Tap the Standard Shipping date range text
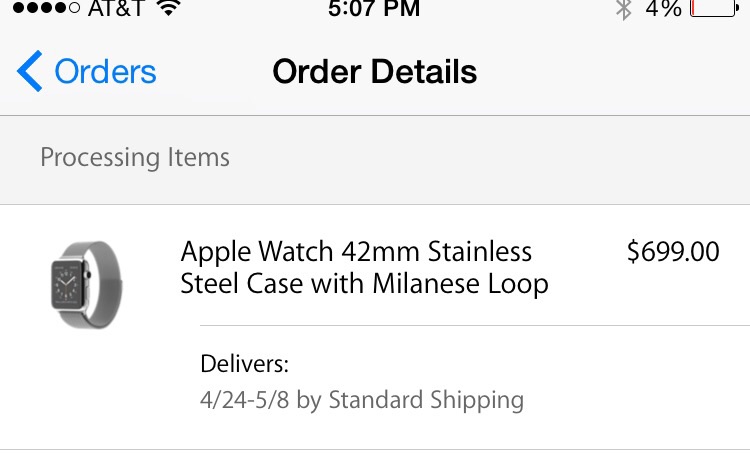Viewport: 750px width, 455px height. coord(362,400)
